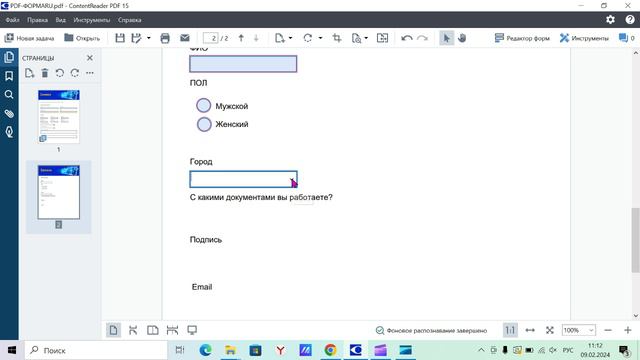
Task: Select page 1 thumbnail
Action: pyautogui.click(x=59, y=117)
